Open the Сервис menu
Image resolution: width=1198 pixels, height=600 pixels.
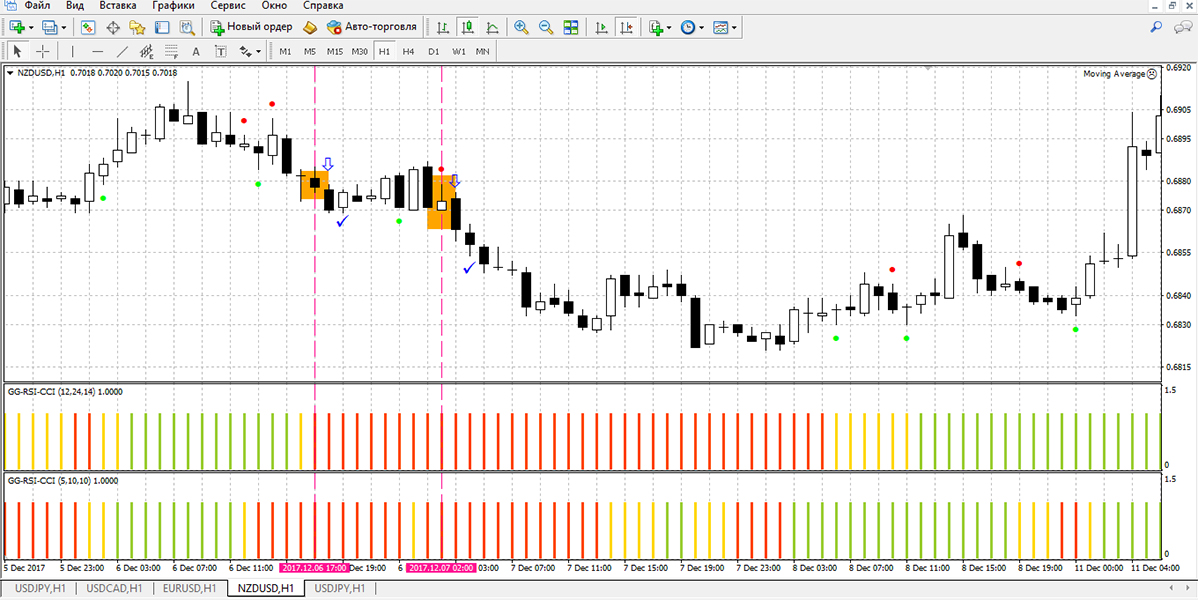(x=228, y=6)
